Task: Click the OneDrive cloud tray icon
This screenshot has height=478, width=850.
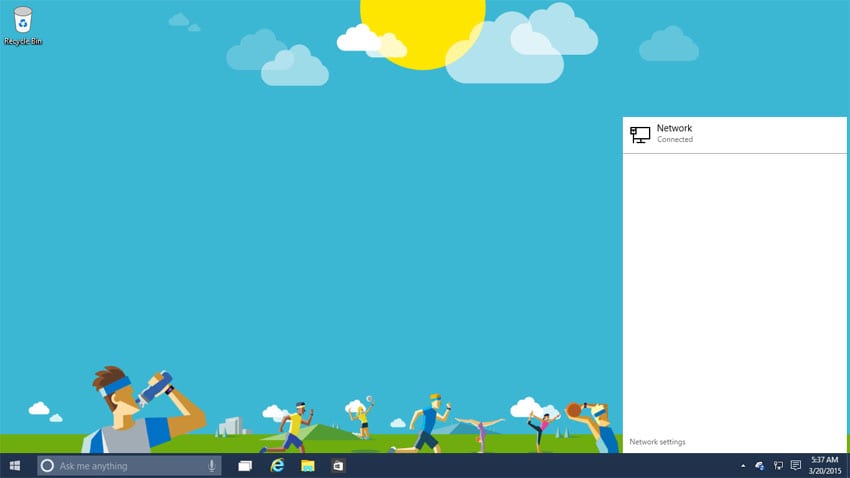Action: (x=759, y=466)
